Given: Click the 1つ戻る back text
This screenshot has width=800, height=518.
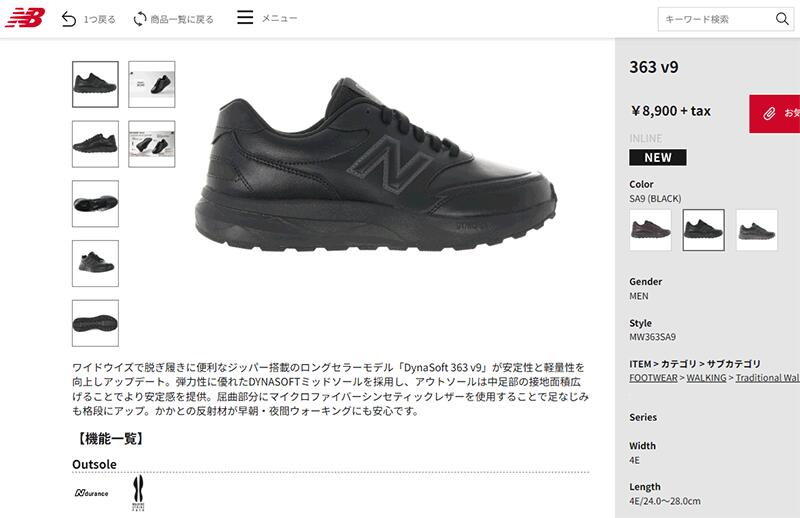Looking at the screenshot, I should pyautogui.click(x=99, y=19).
